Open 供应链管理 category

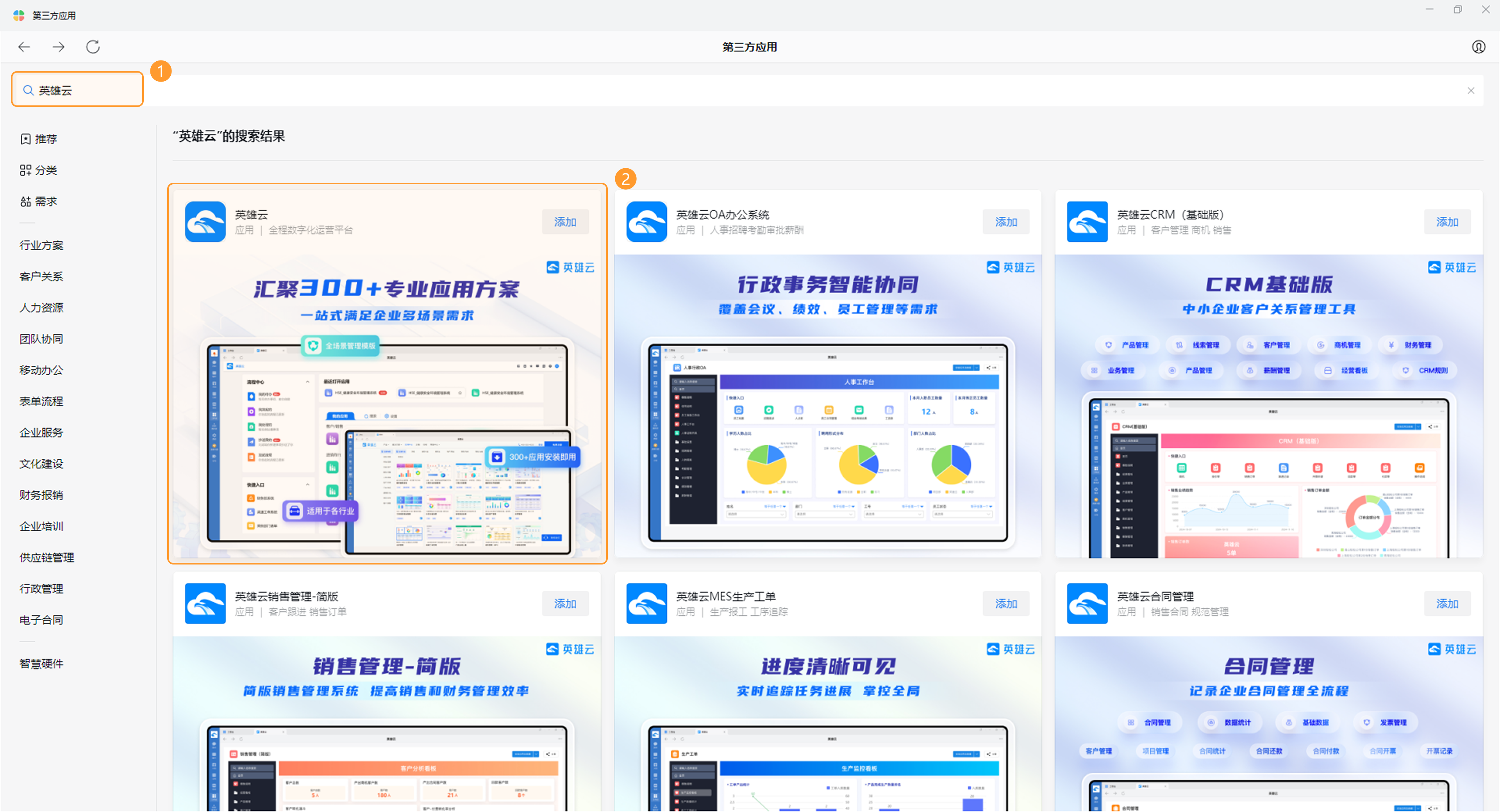[46, 557]
